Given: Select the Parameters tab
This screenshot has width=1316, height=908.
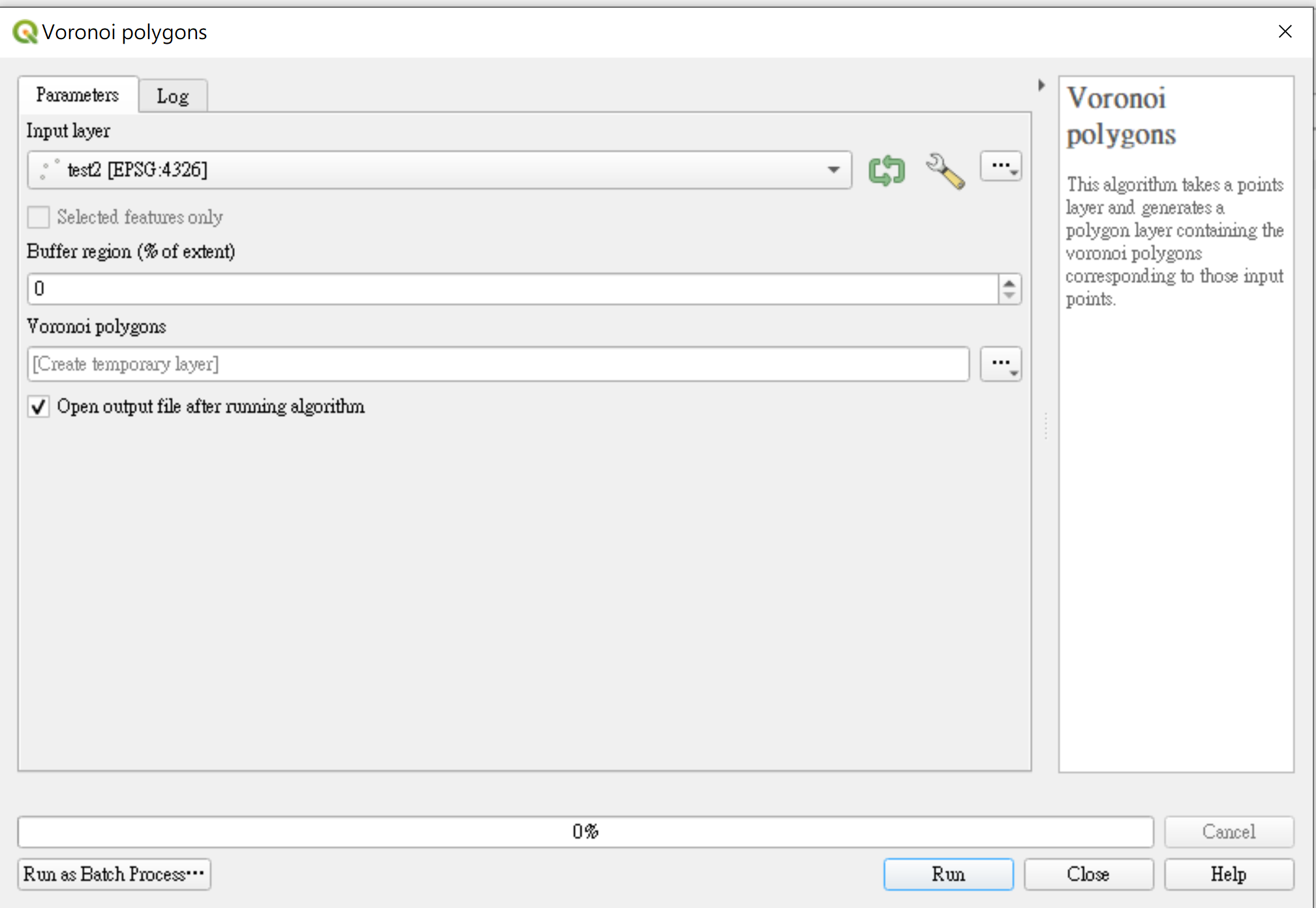Looking at the screenshot, I should [78, 95].
